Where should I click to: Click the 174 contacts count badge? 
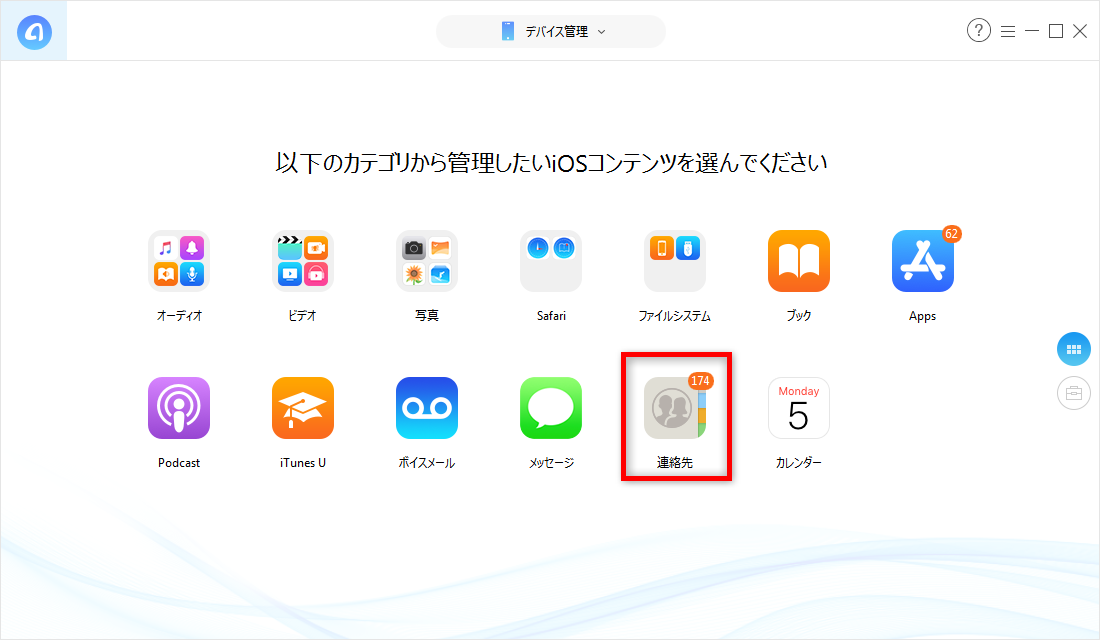coord(700,381)
